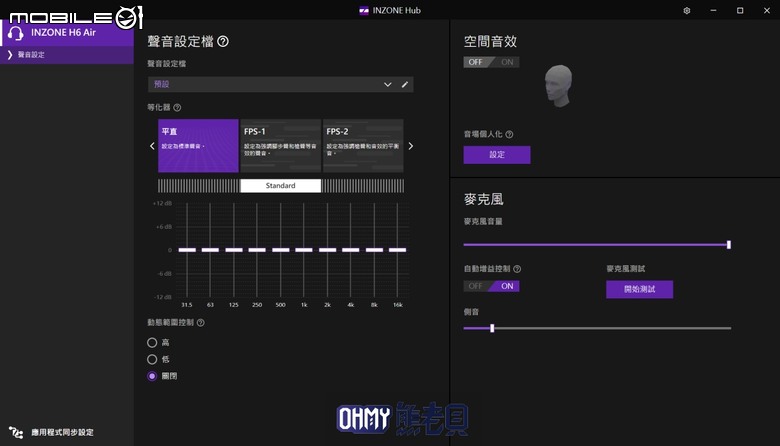Click the 125 Hz equalizer band slider
This screenshot has height=446, width=780.
[234, 250]
